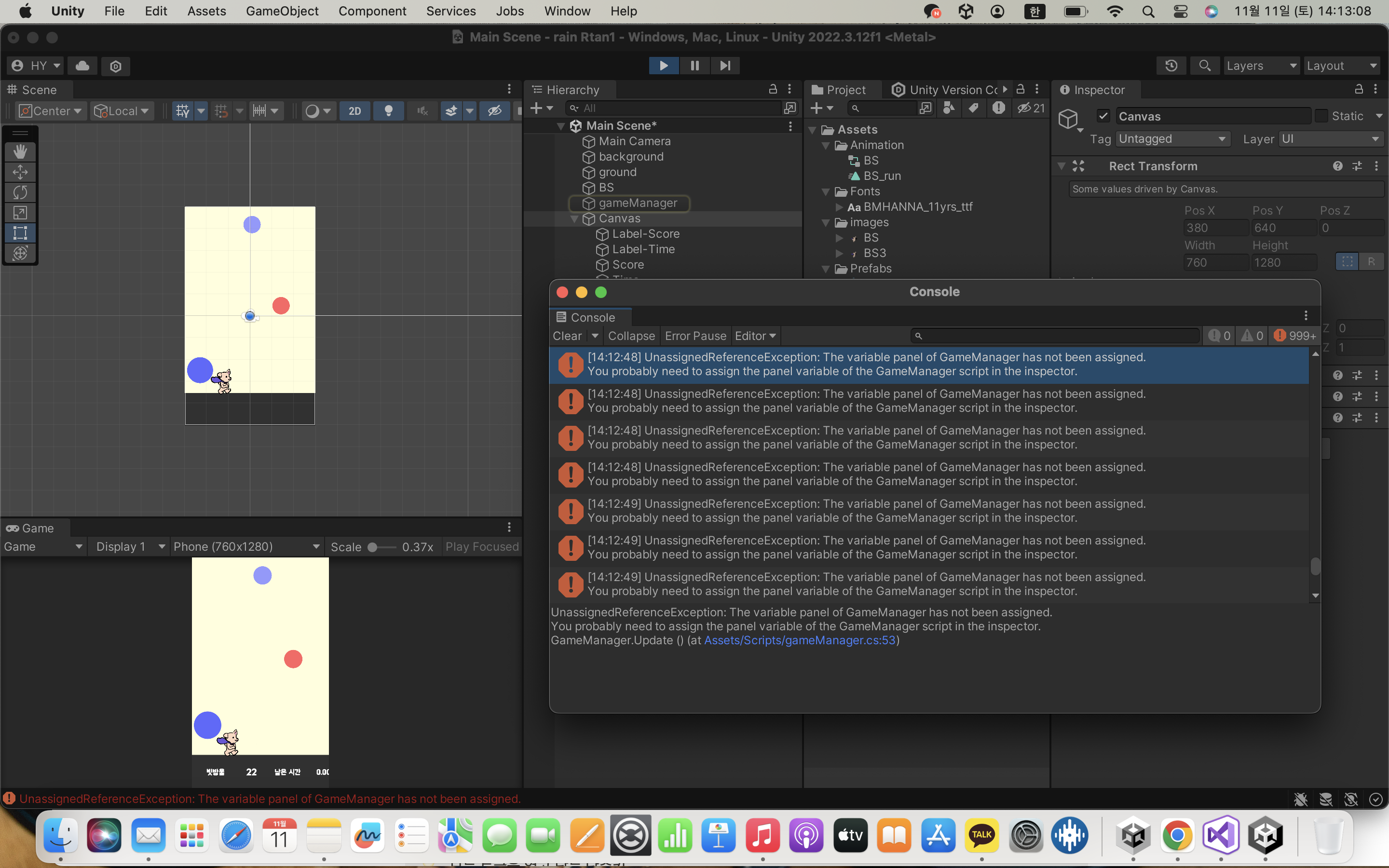Select BS_run animation asset

click(882, 176)
